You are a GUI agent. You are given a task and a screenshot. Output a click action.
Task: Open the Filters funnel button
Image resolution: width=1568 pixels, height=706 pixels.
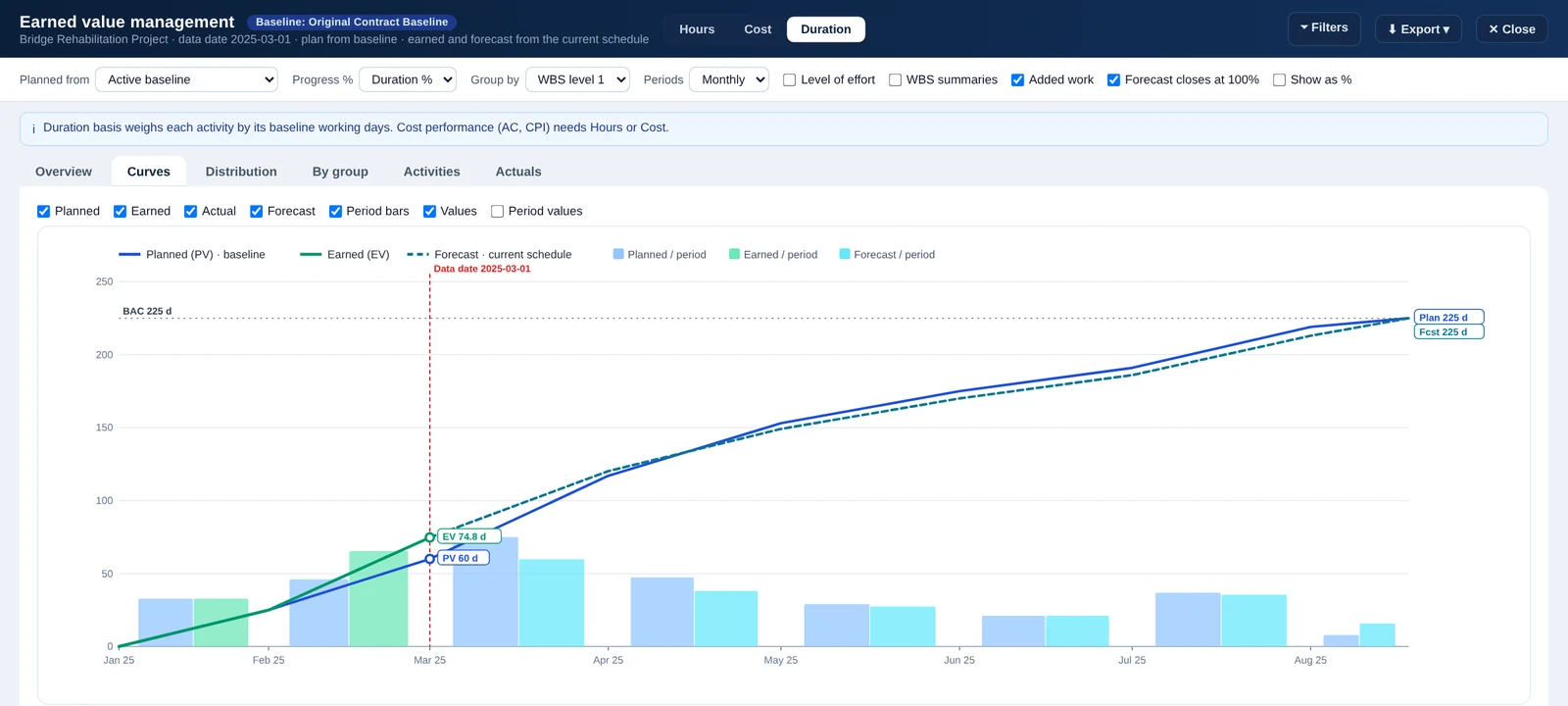1324,28
